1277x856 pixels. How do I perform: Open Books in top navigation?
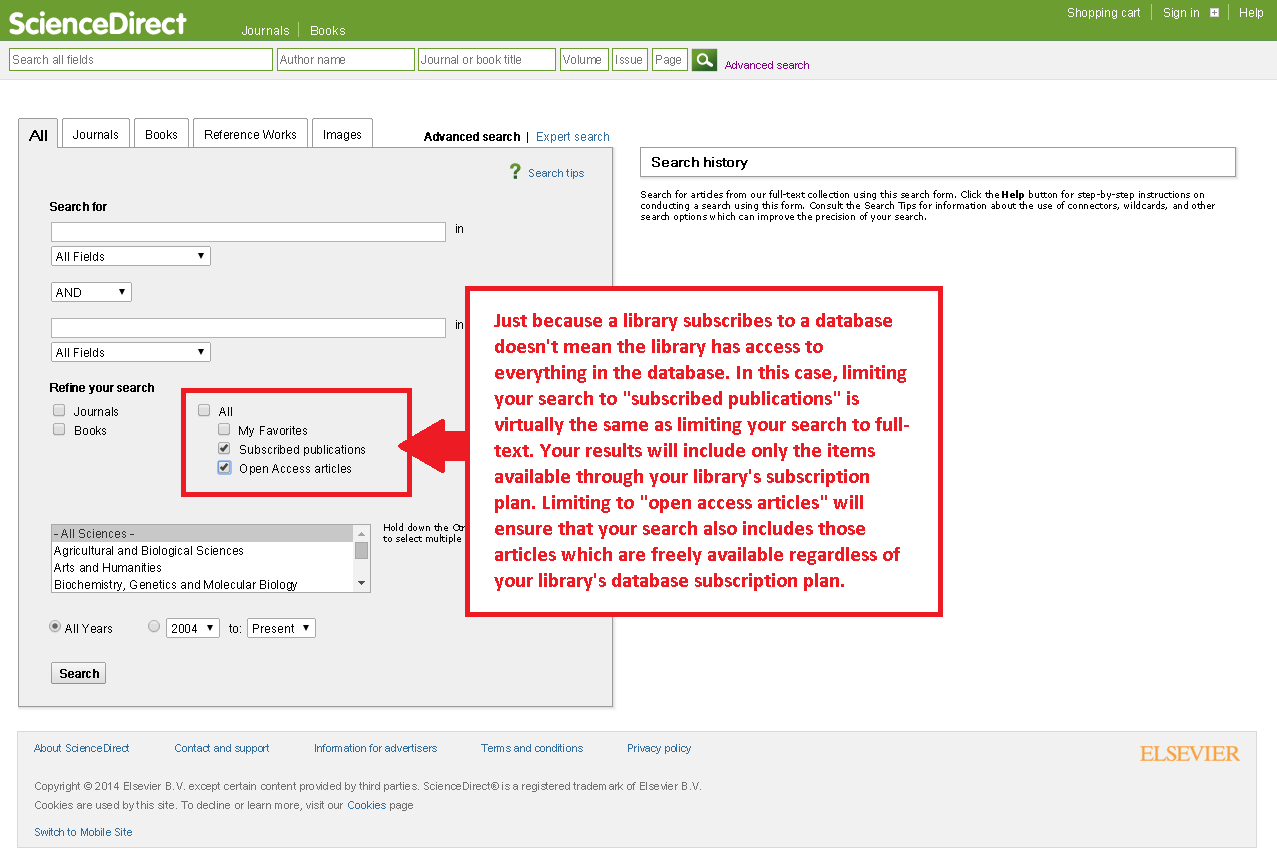tap(328, 31)
